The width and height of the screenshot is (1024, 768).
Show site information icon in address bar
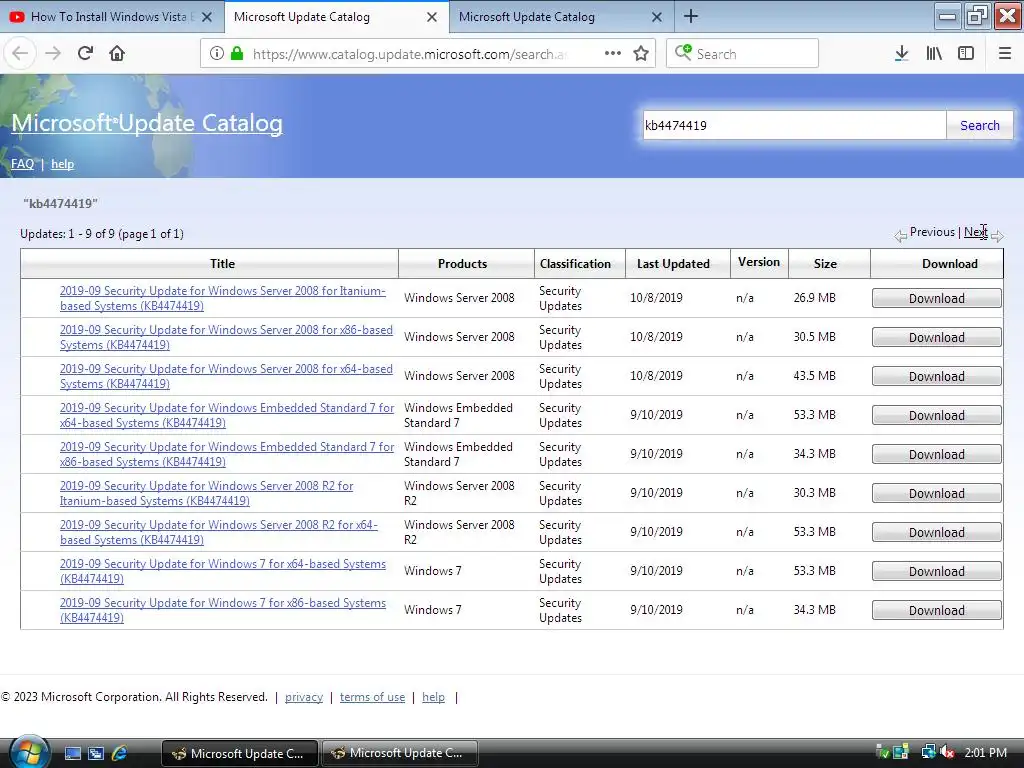(x=217, y=54)
